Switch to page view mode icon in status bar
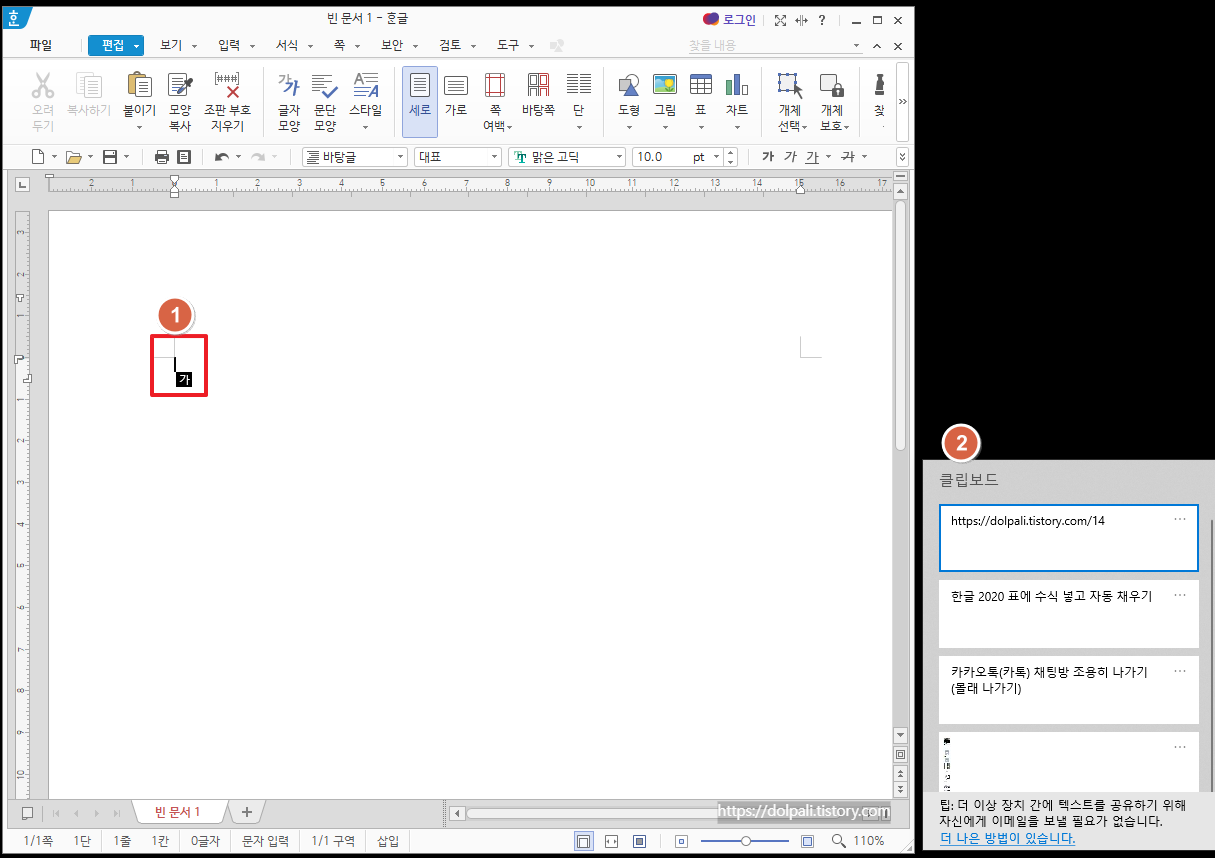1215x858 pixels. [x=584, y=841]
